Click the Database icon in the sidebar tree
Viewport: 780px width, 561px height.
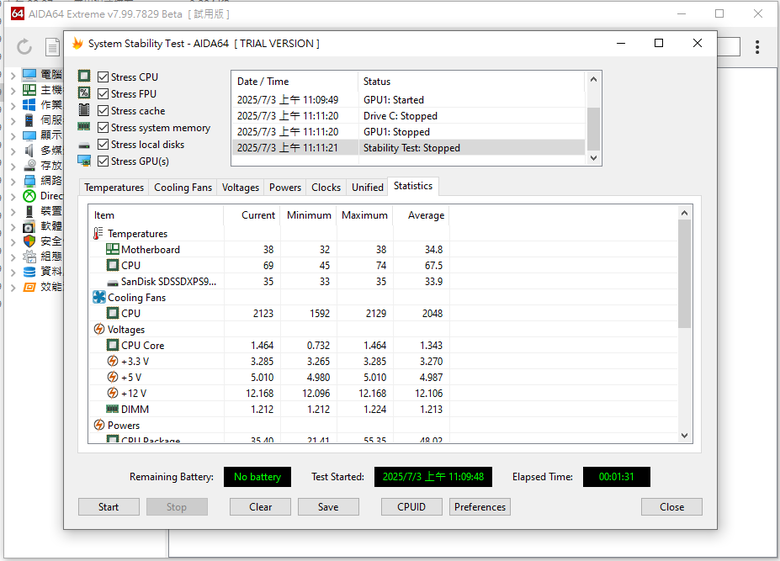(x=29, y=272)
